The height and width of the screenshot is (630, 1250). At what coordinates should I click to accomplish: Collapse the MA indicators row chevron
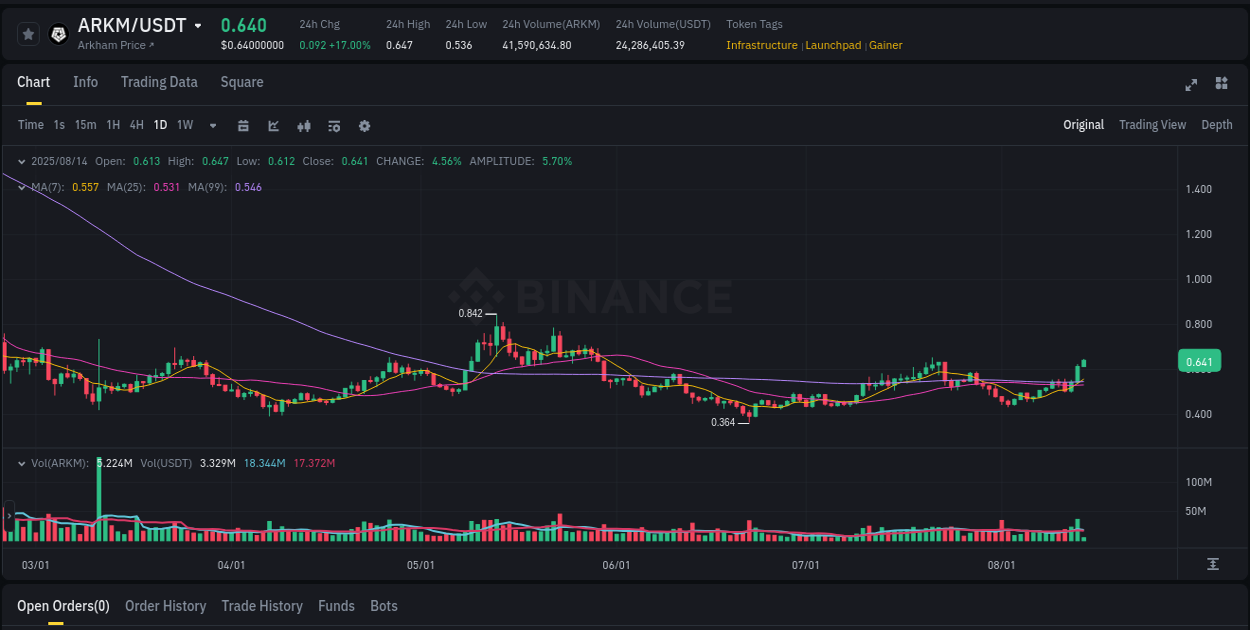pos(21,187)
